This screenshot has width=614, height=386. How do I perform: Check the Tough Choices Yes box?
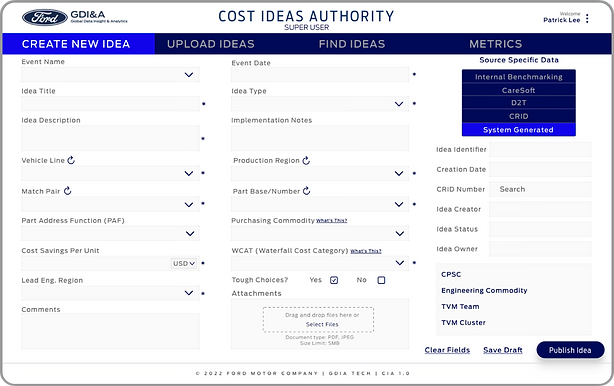tap(334, 280)
